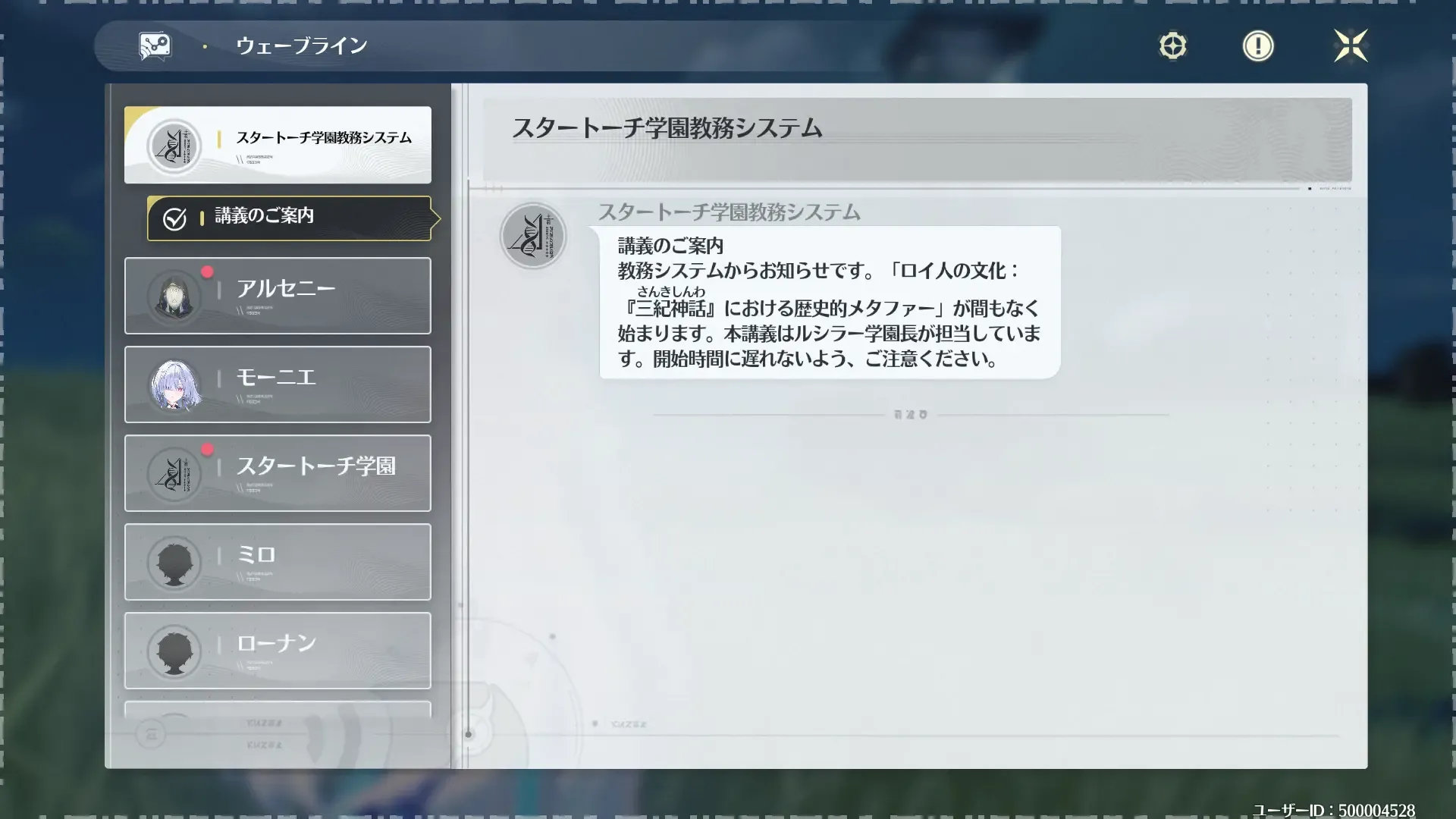Screen dimensions: 1456x819
Task: Select the 講義のご案内 thread item
Action: pos(288,218)
